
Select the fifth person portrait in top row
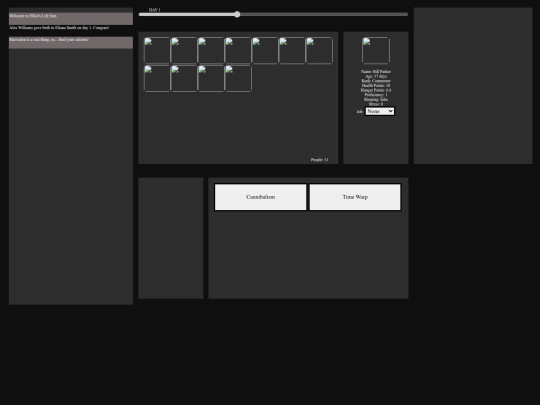coord(265,50)
